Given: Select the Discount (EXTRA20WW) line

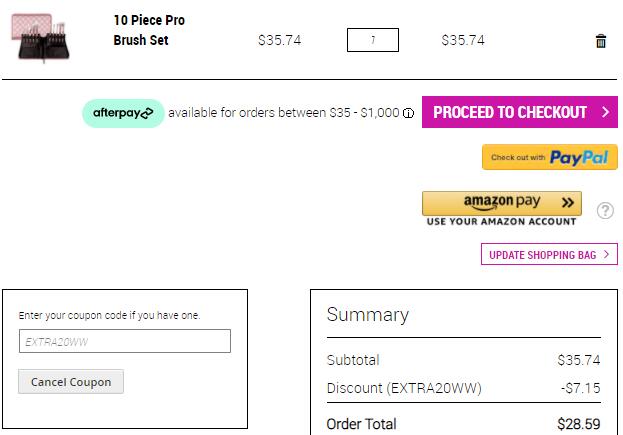Looking at the screenshot, I should click(x=404, y=388).
